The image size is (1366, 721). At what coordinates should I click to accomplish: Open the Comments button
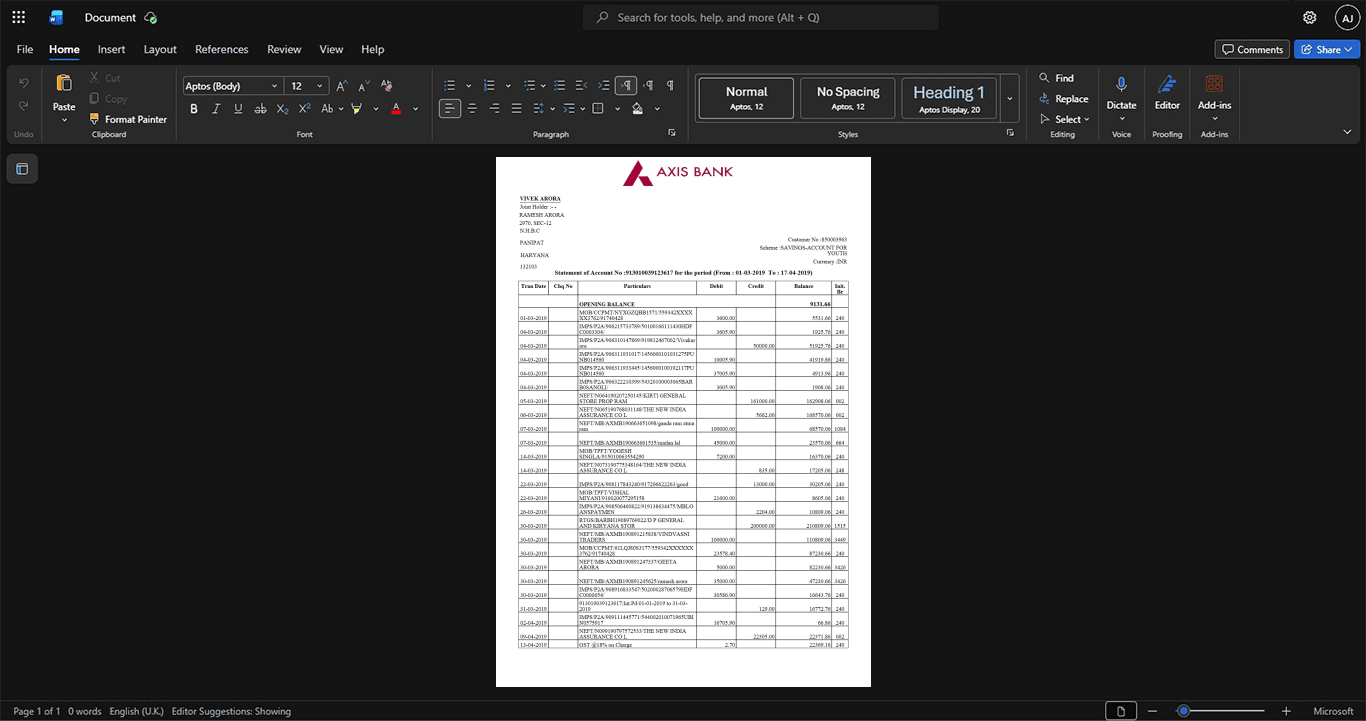(x=1252, y=49)
